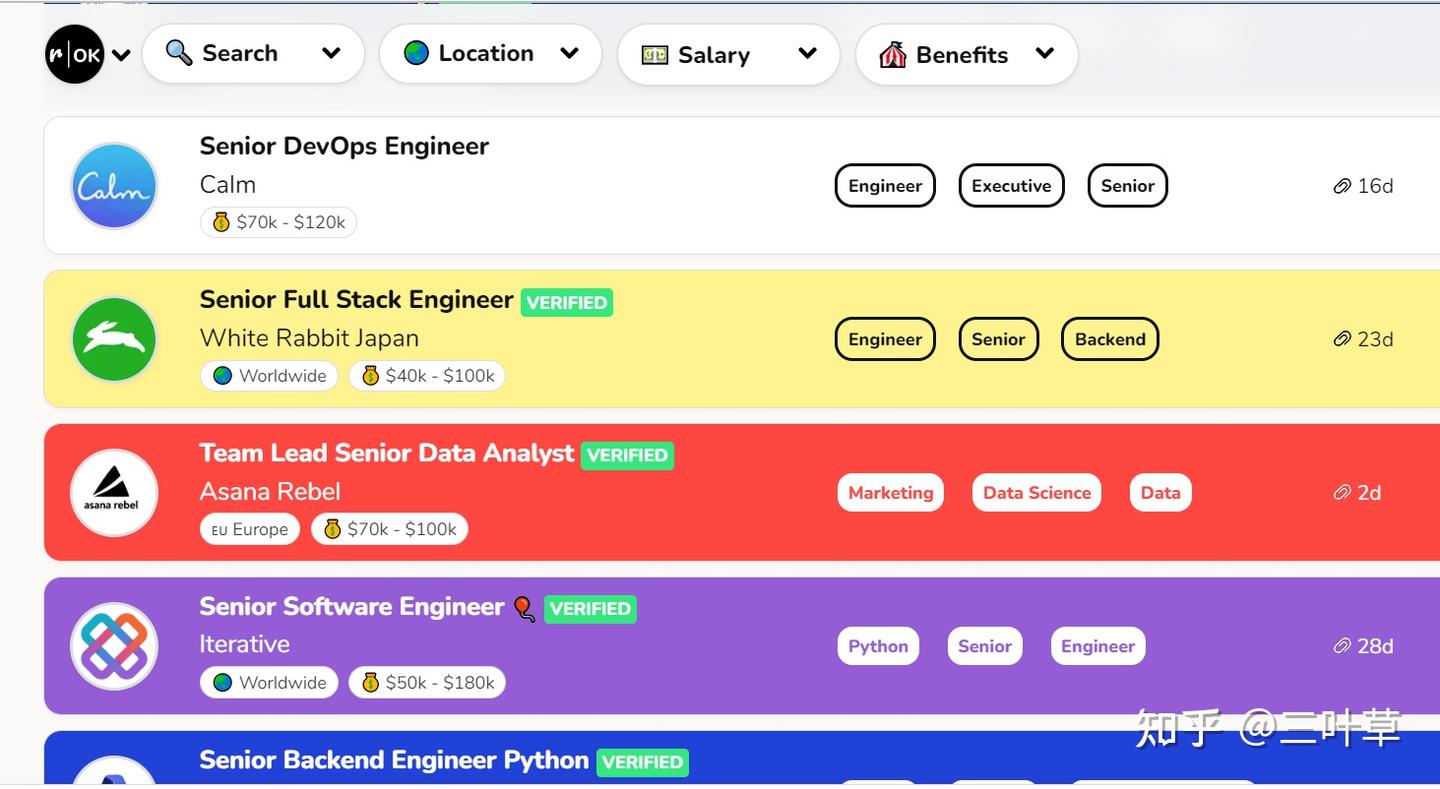Click the $50k - $180k salary badge
Screen dimensions: 1440x789
click(427, 683)
